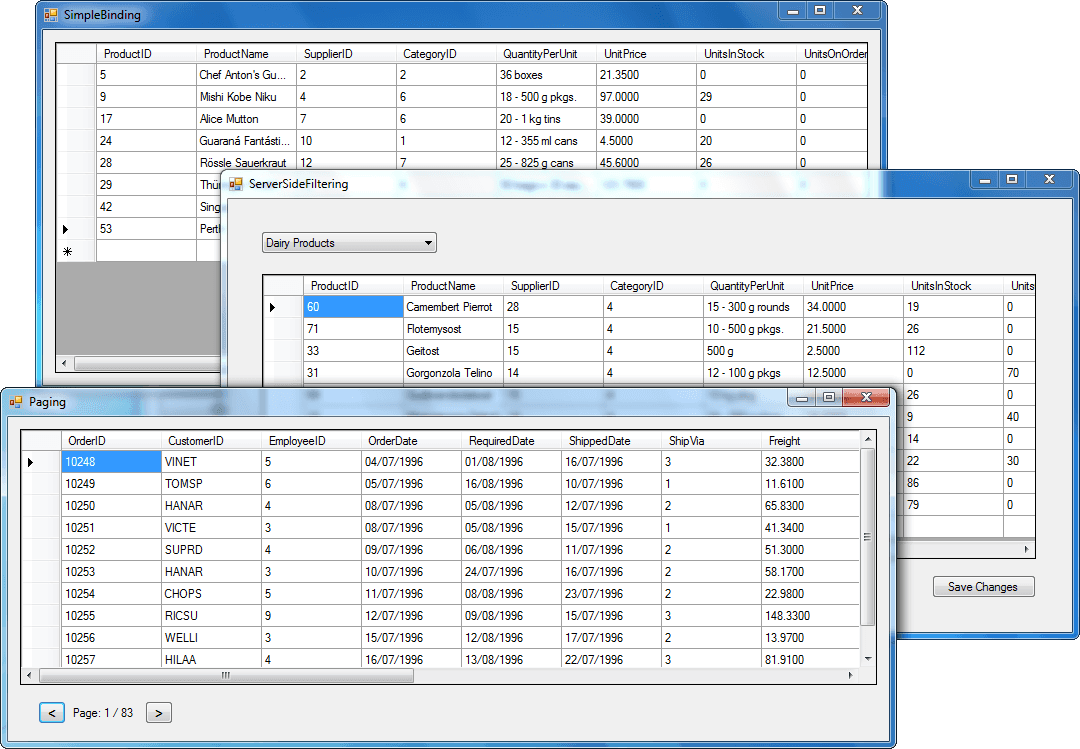Click scroll-down arrow of Paging grid scrollbar

[868, 659]
